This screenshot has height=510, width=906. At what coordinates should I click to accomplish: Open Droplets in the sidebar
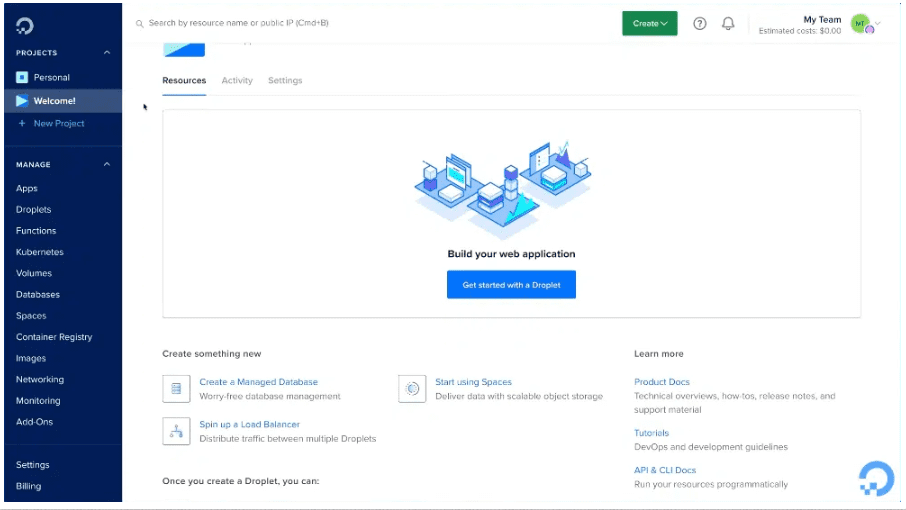coord(34,210)
